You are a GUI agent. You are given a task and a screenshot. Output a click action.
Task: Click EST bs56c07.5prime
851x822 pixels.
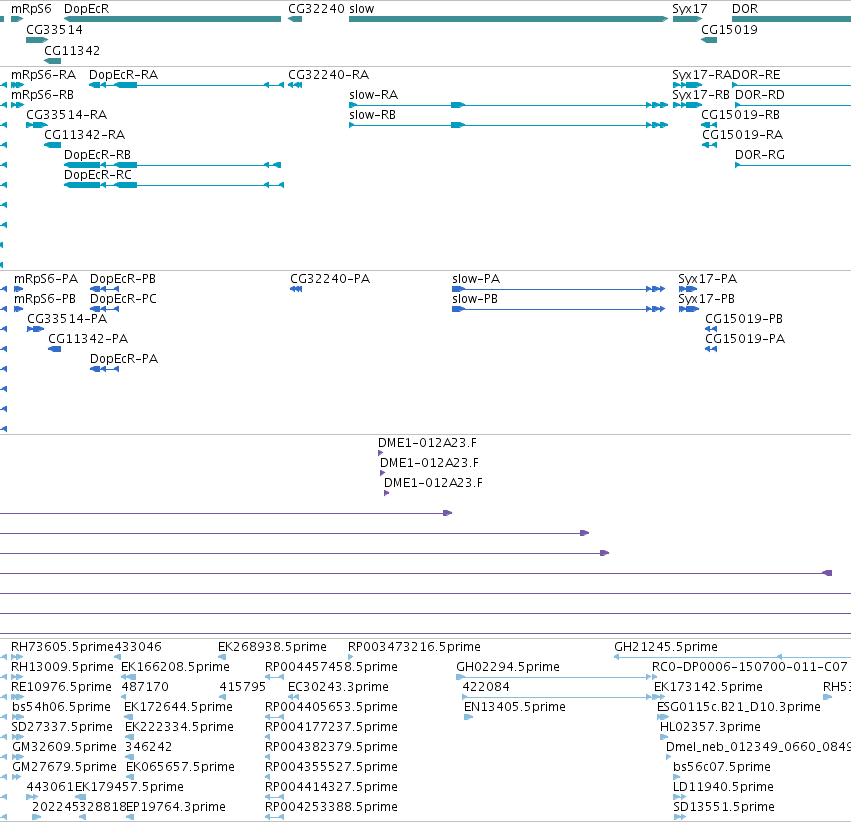point(722,767)
